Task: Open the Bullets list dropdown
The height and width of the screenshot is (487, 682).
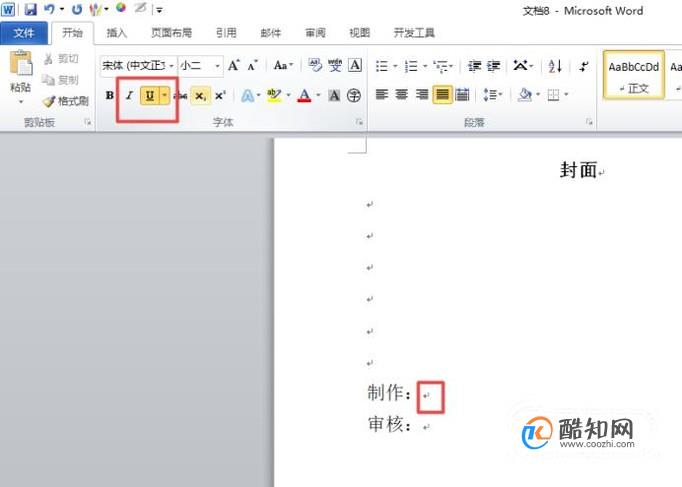Action: click(395, 66)
